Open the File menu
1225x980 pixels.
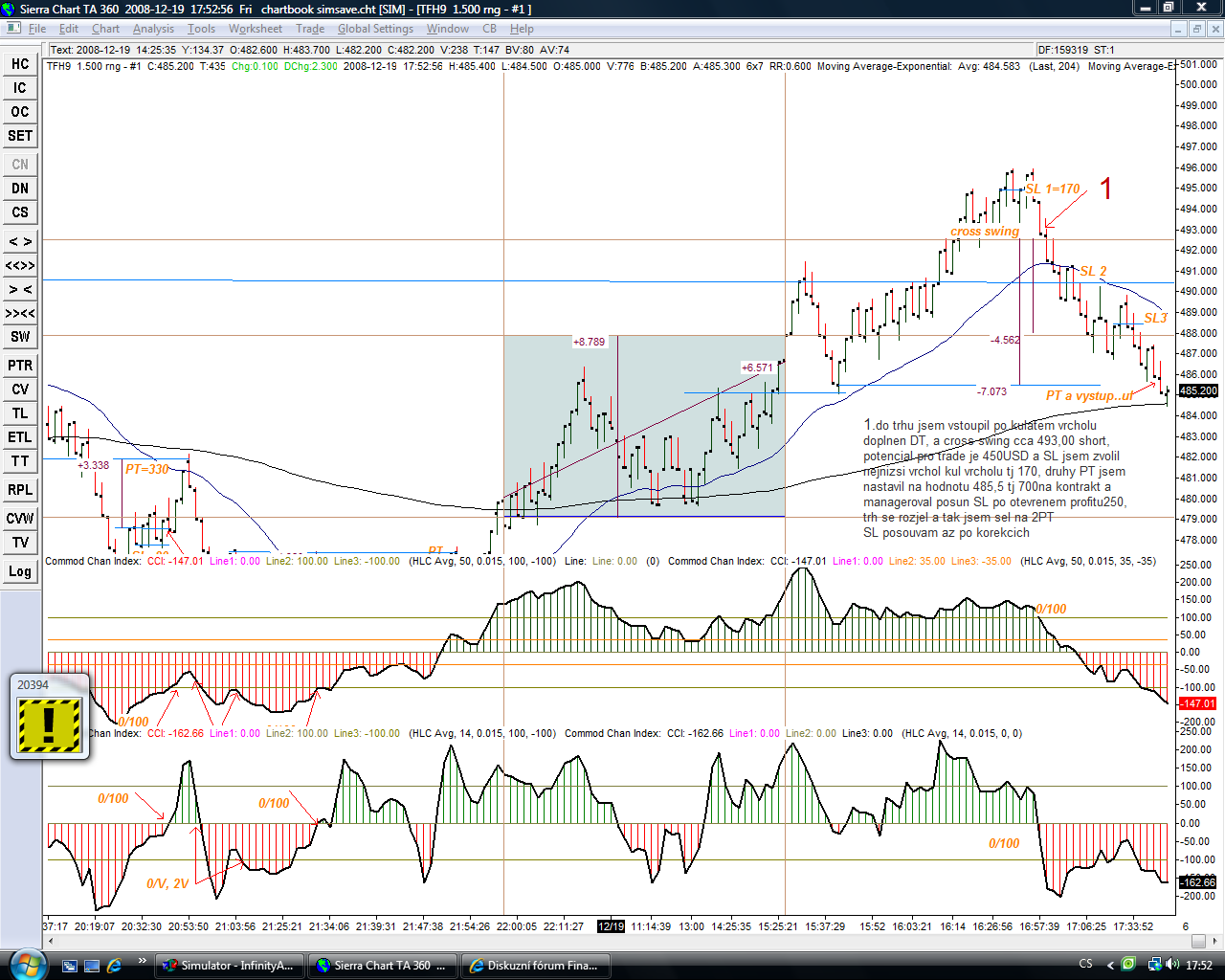(x=37, y=29)
